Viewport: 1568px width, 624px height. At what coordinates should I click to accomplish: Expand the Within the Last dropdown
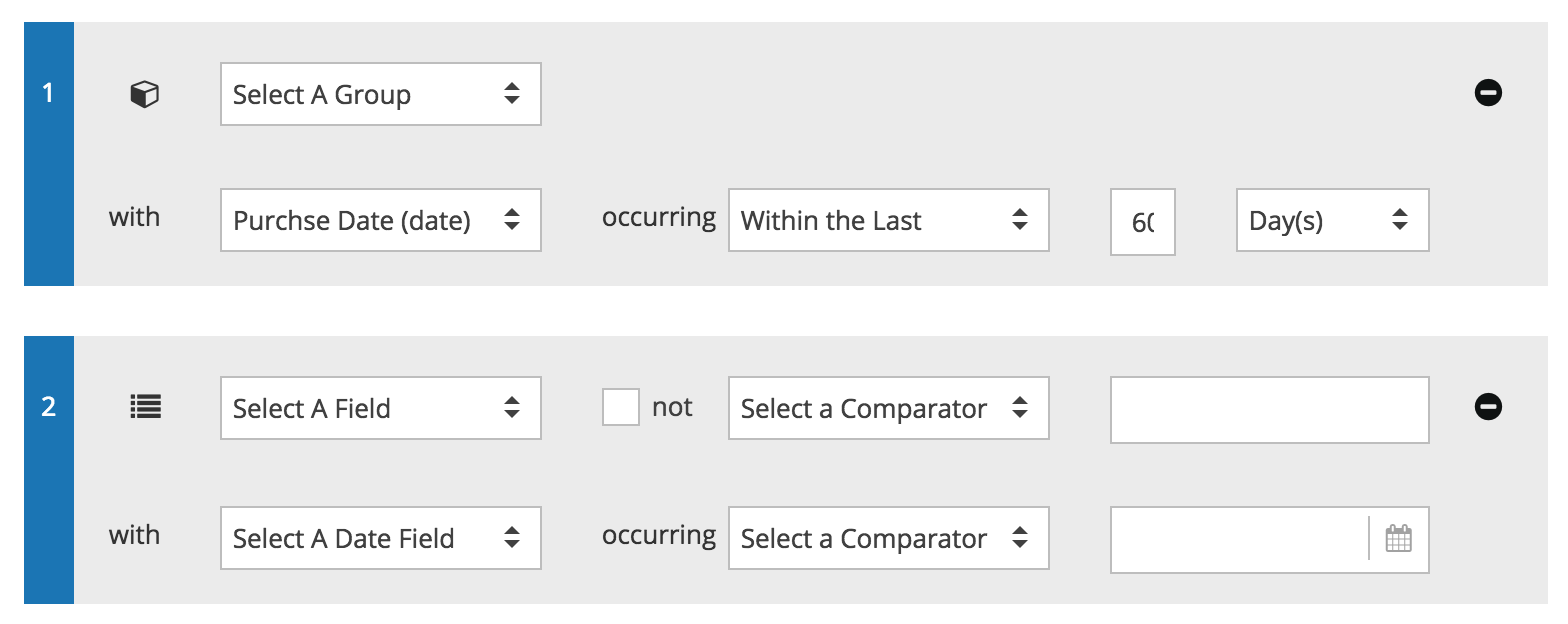[x=888, y=220]
